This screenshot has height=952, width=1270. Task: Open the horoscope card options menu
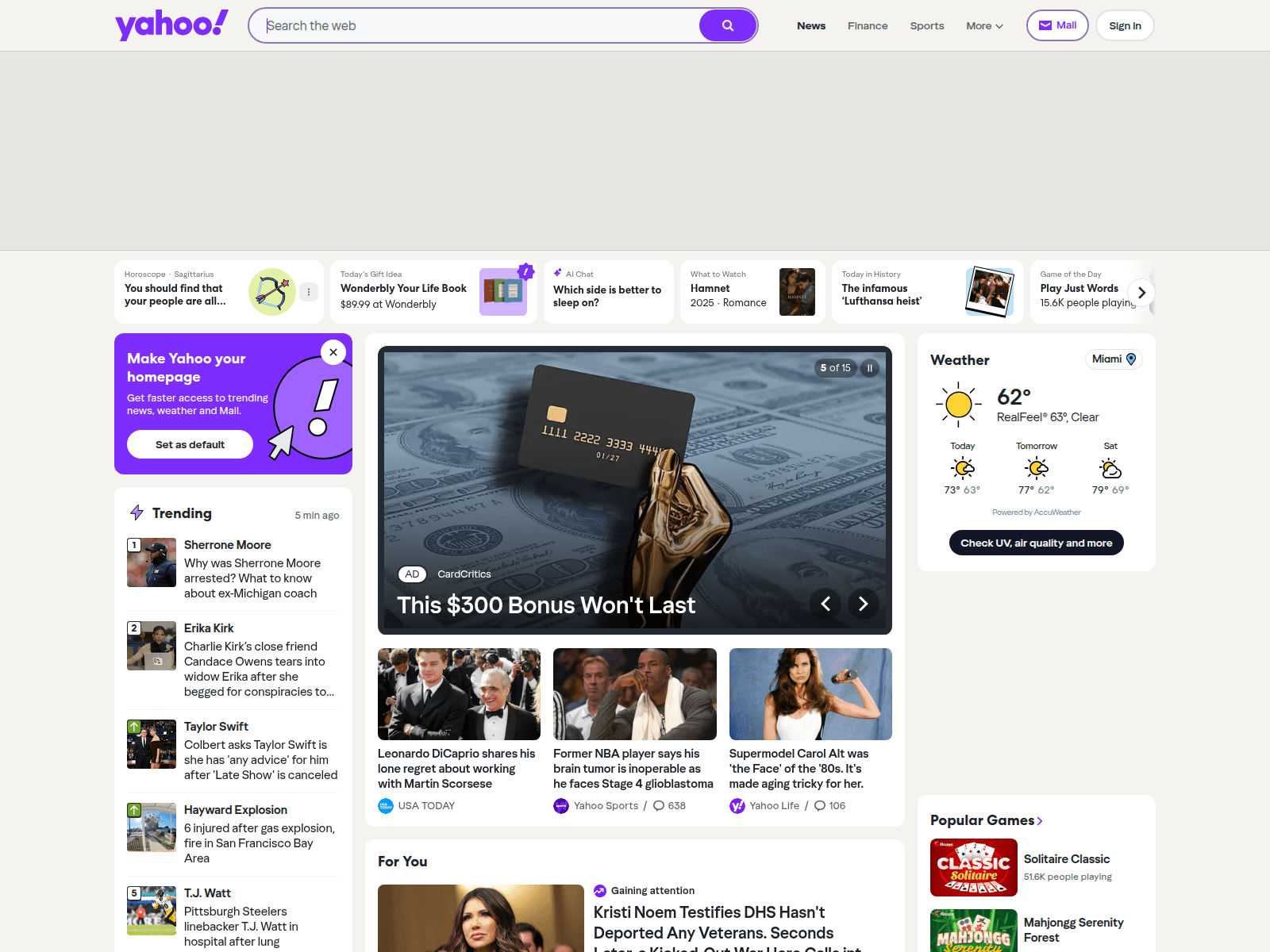click(309, 292)
